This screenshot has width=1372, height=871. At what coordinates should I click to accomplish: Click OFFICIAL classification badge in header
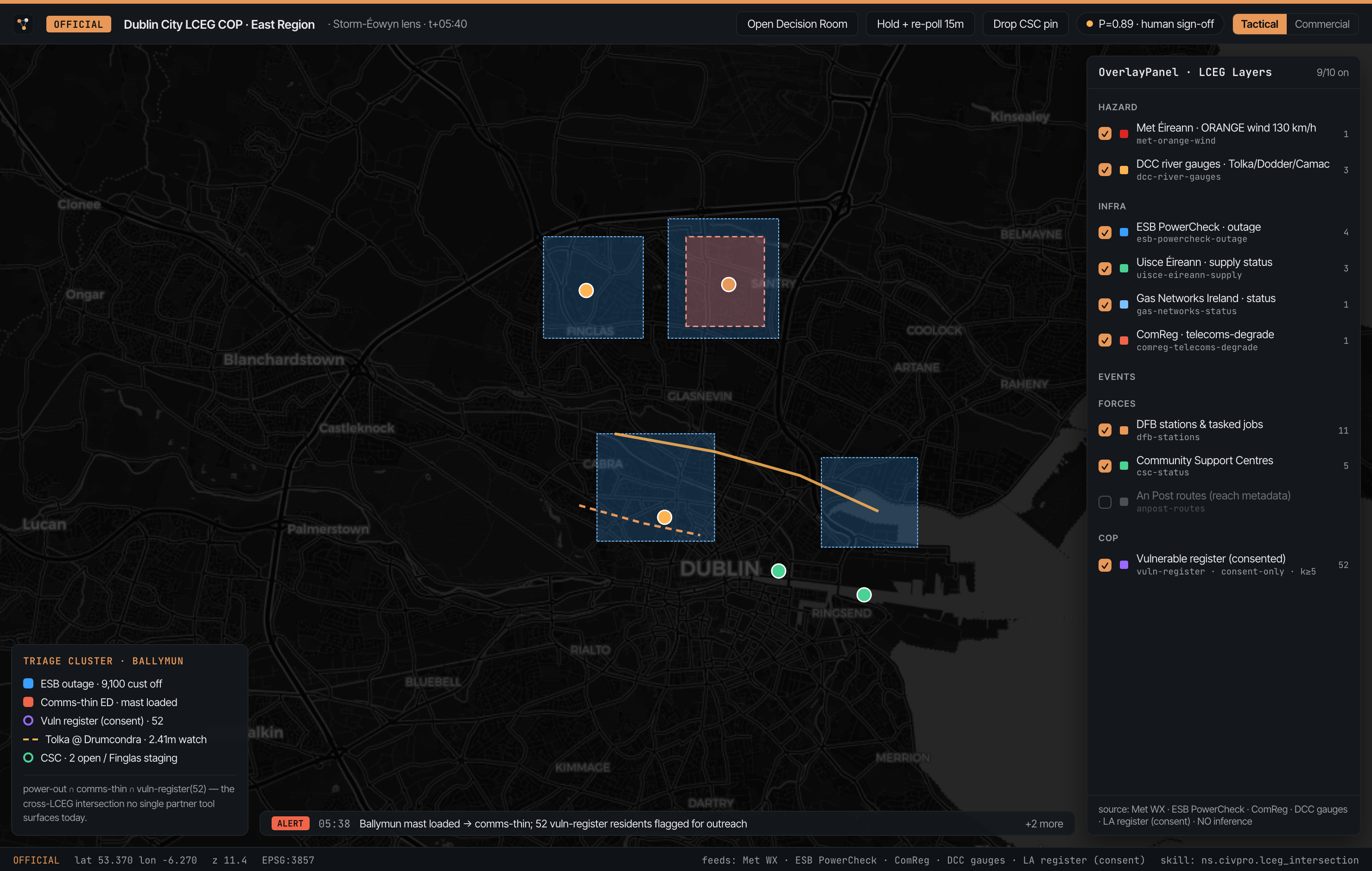[x=78, y=24]
